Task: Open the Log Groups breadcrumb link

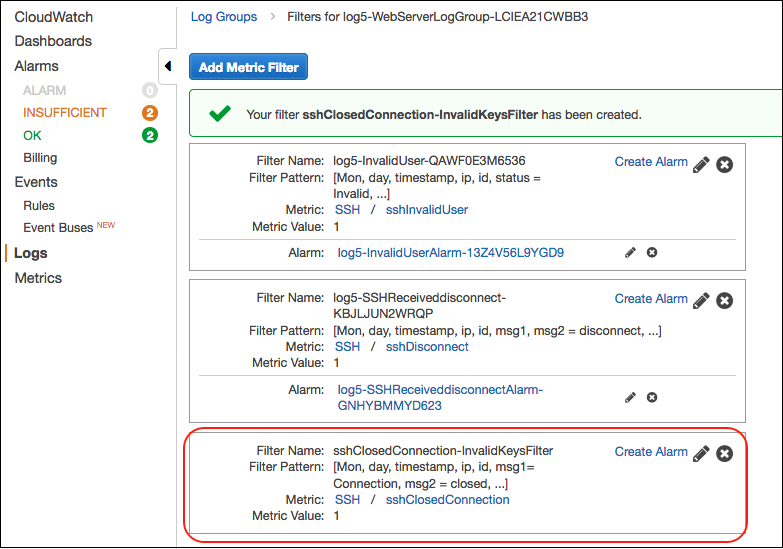Action: [224, 16]
